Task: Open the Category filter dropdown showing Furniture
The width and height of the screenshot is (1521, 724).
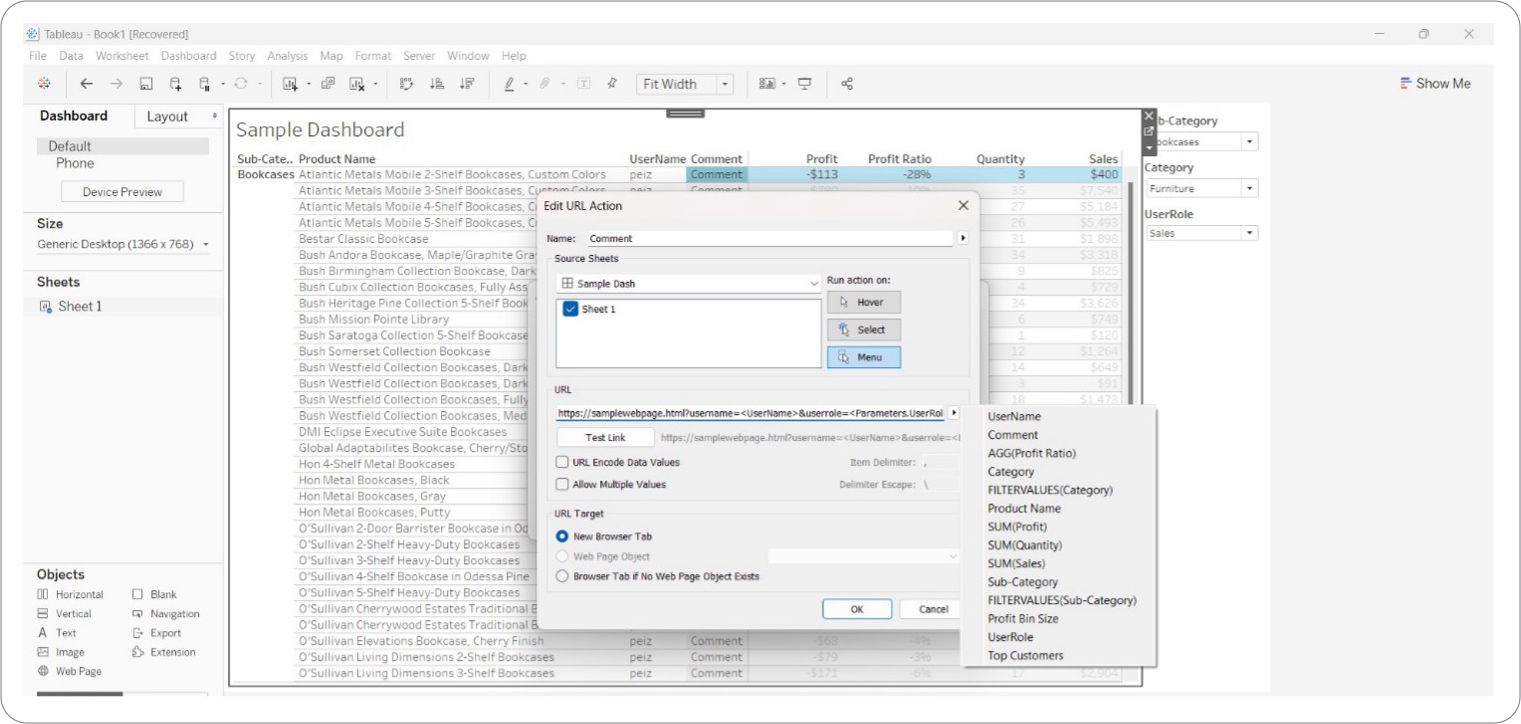Action: pyautogui.click(x=1201, y=188)
